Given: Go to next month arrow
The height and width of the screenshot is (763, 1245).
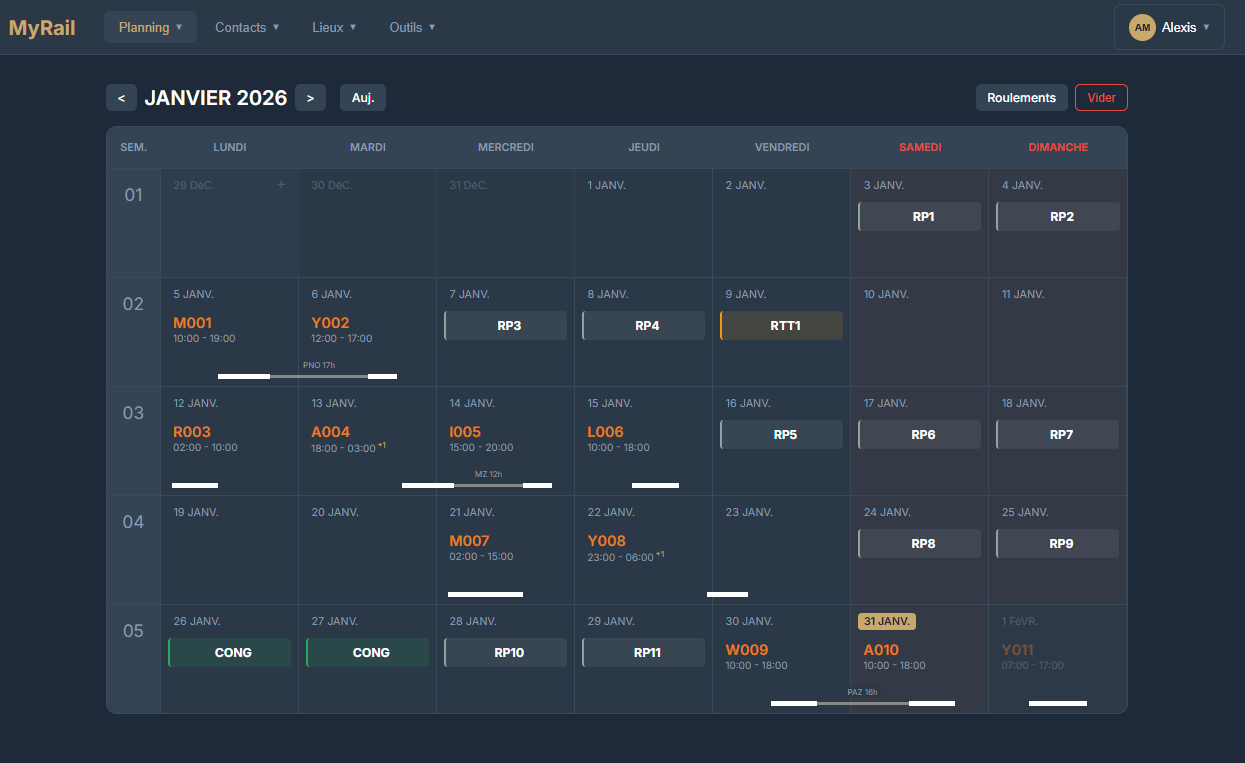Looking at the screenshot, I should [x=310, y=98].
